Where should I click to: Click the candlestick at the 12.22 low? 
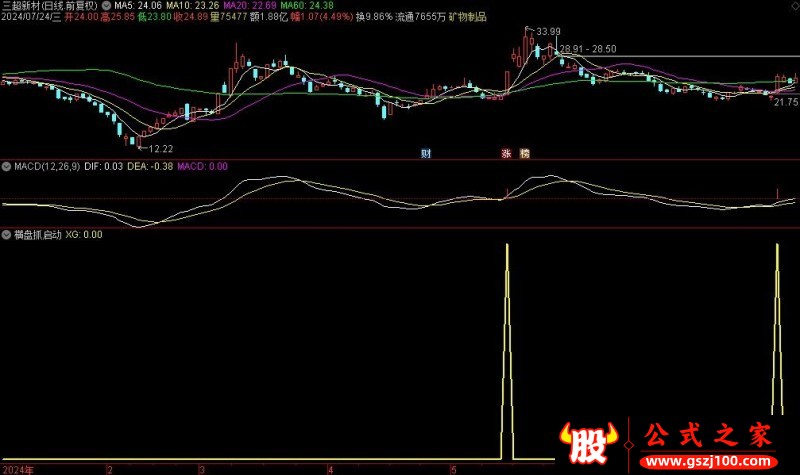pos(139,141)
